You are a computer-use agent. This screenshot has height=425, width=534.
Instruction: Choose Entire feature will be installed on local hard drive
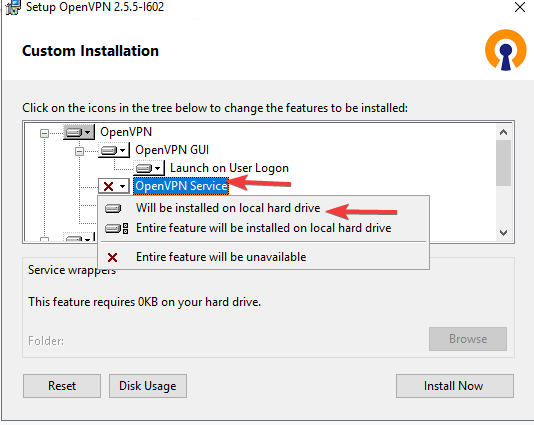pyautogui.click(x=263, y=228)
